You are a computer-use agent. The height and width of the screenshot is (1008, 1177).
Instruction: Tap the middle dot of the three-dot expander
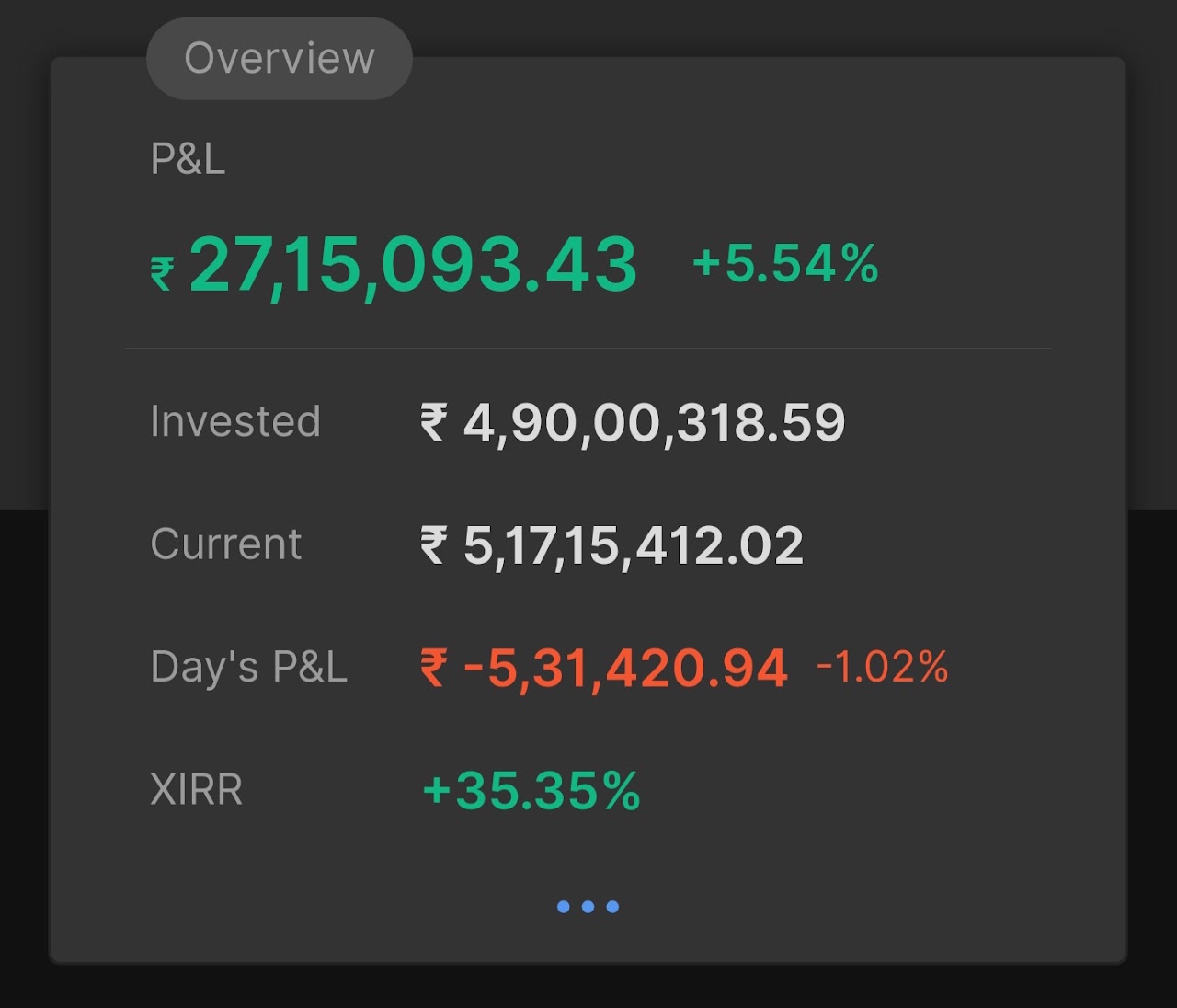588,907
